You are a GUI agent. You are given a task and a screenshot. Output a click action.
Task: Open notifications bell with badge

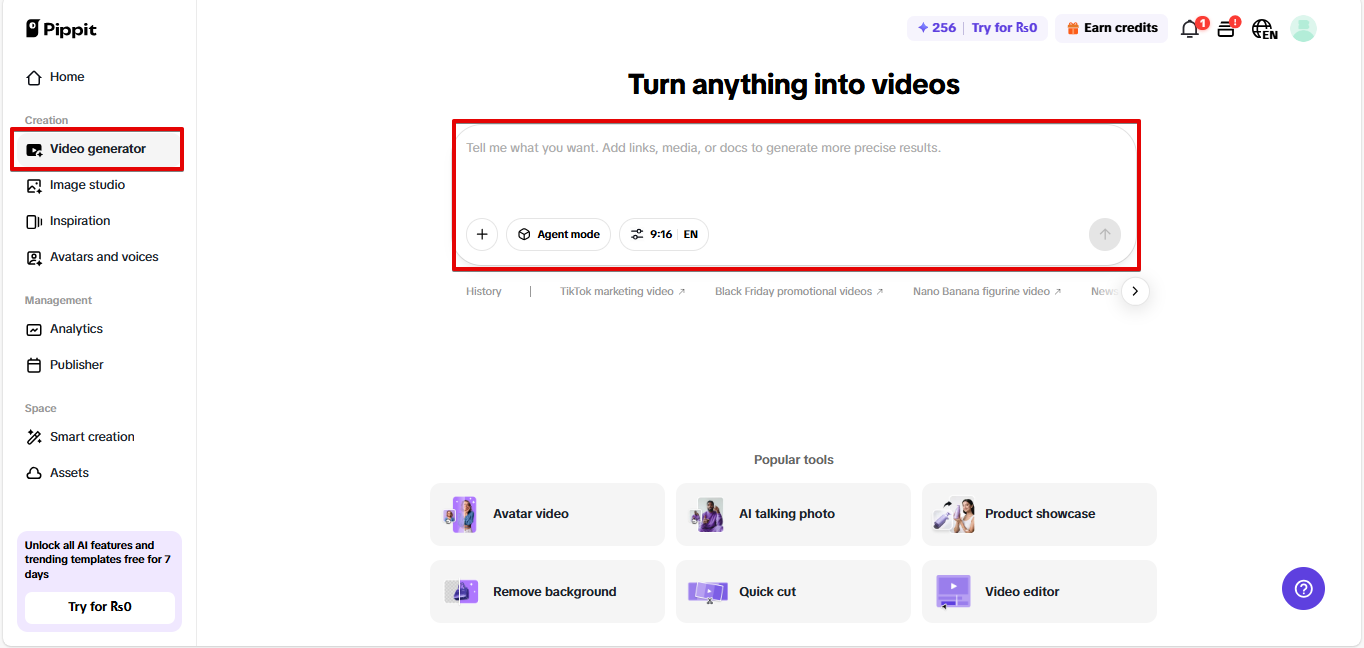click(x=1190, y=29)
